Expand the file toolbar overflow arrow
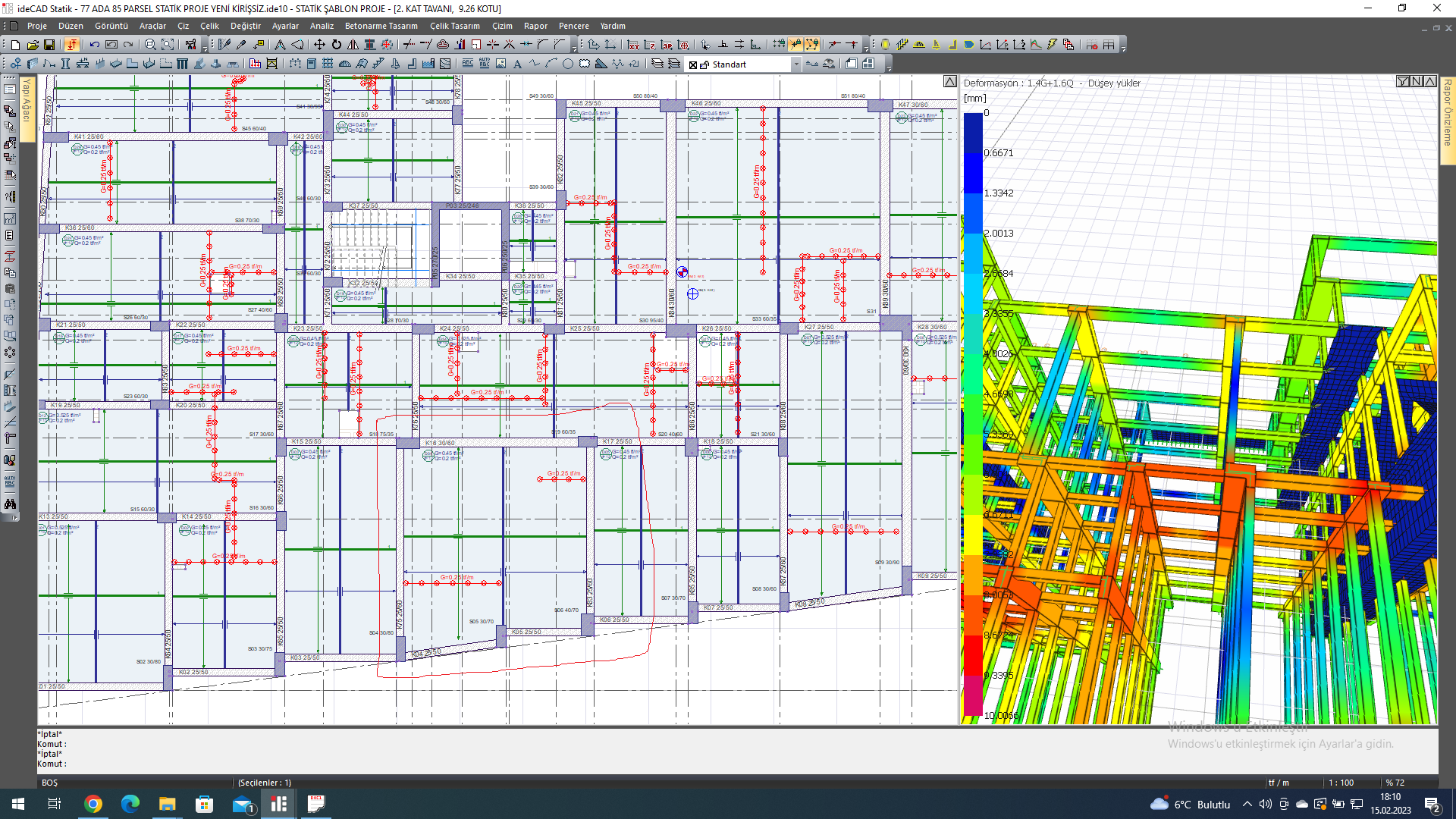 pyautogui.click(x=205, y=48)
